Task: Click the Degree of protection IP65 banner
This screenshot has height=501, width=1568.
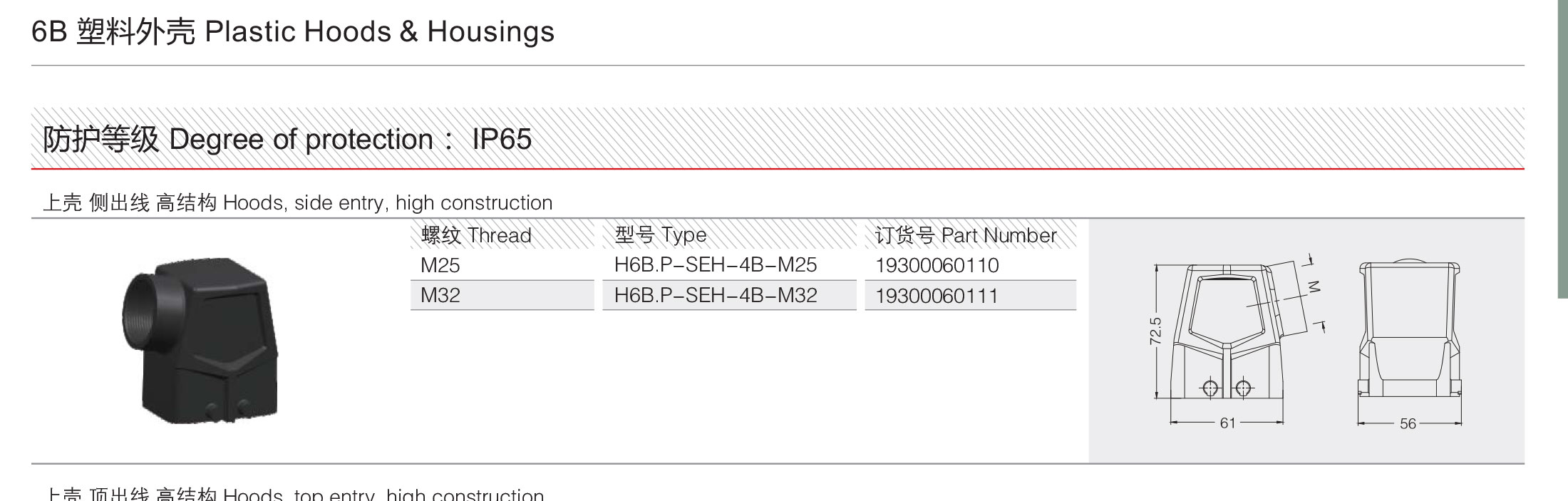Action: tap(778, 138)
